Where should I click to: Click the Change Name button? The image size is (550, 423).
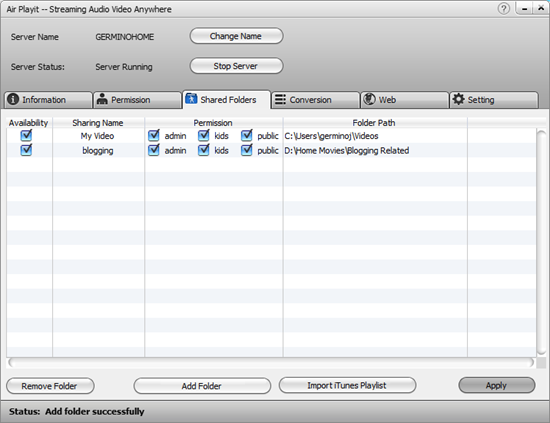236,36
